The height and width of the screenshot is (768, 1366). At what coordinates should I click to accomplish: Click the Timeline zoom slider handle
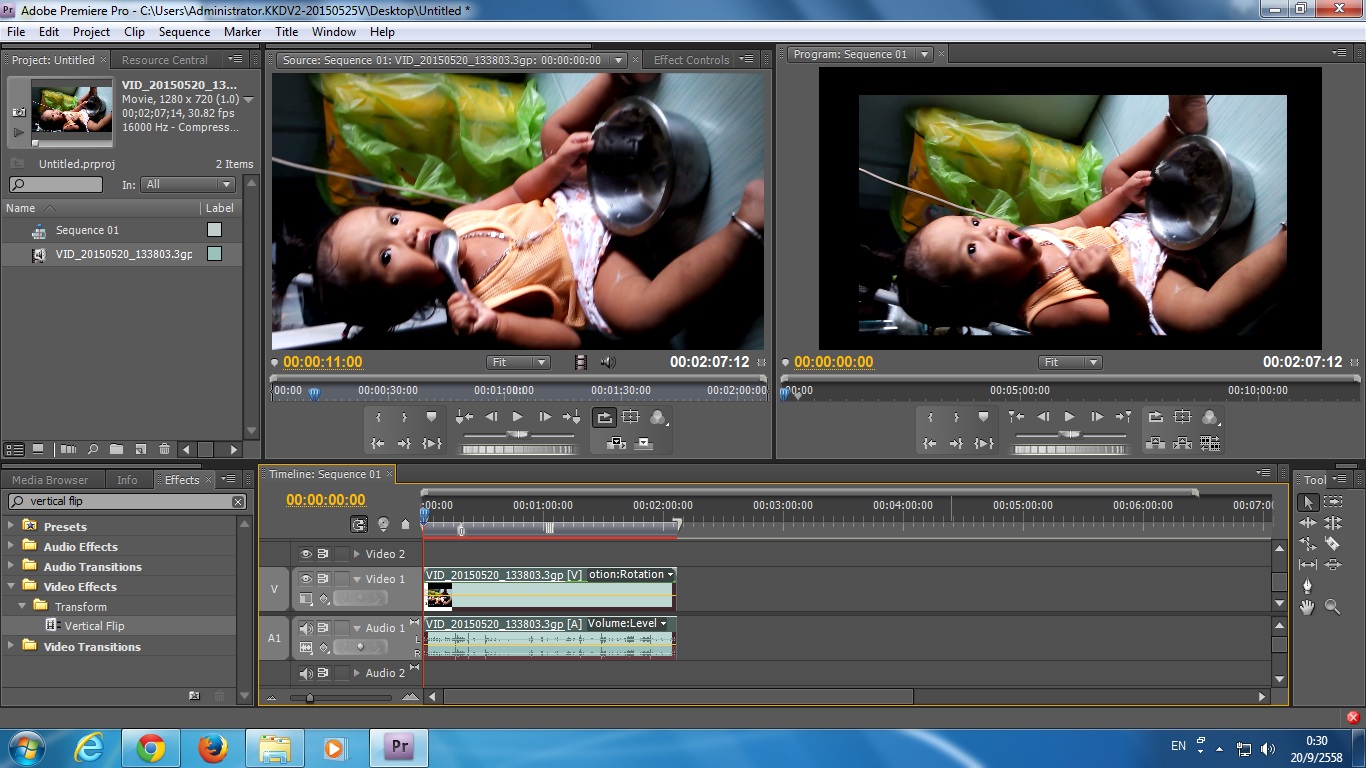click(309, 697)
